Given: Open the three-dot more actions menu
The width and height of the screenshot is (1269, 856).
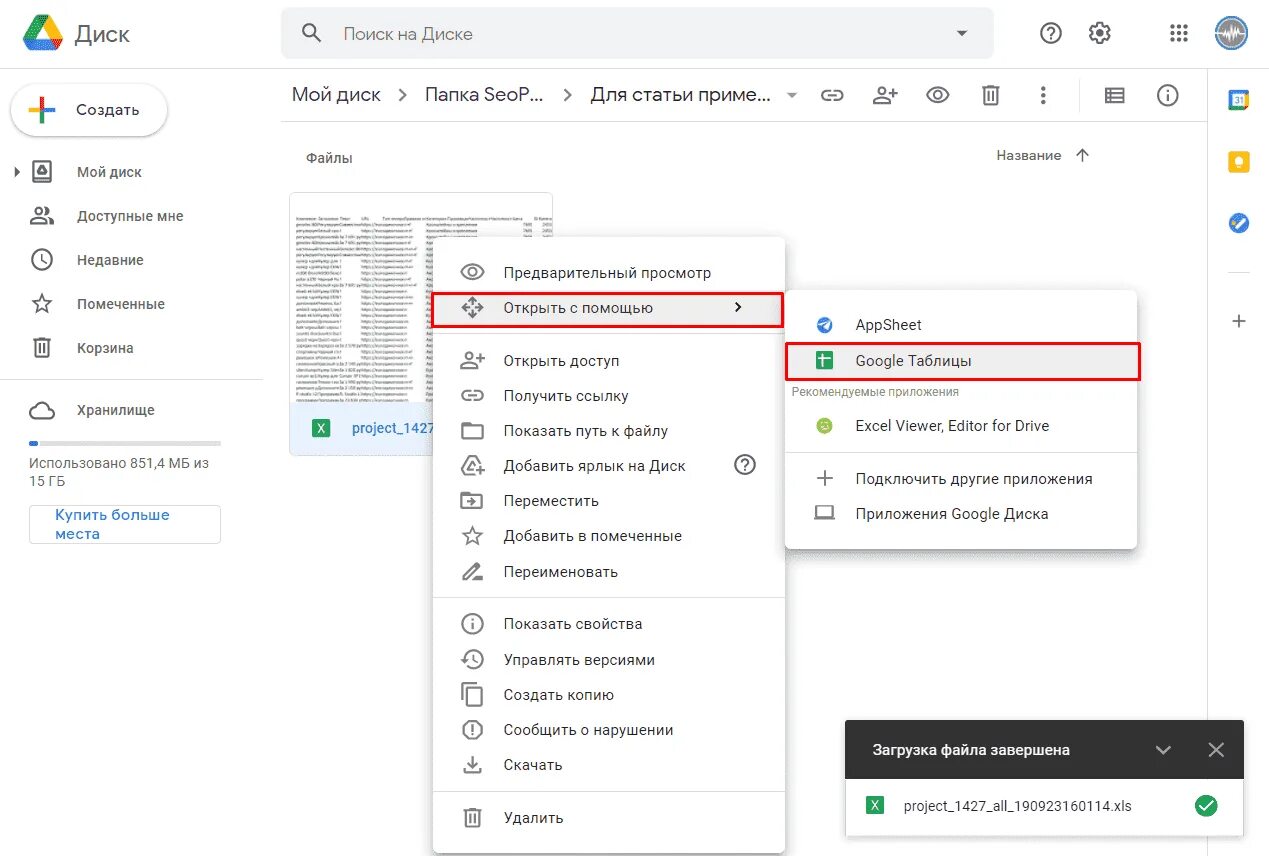Looking at the screenshot, I should pos(1043,95).
